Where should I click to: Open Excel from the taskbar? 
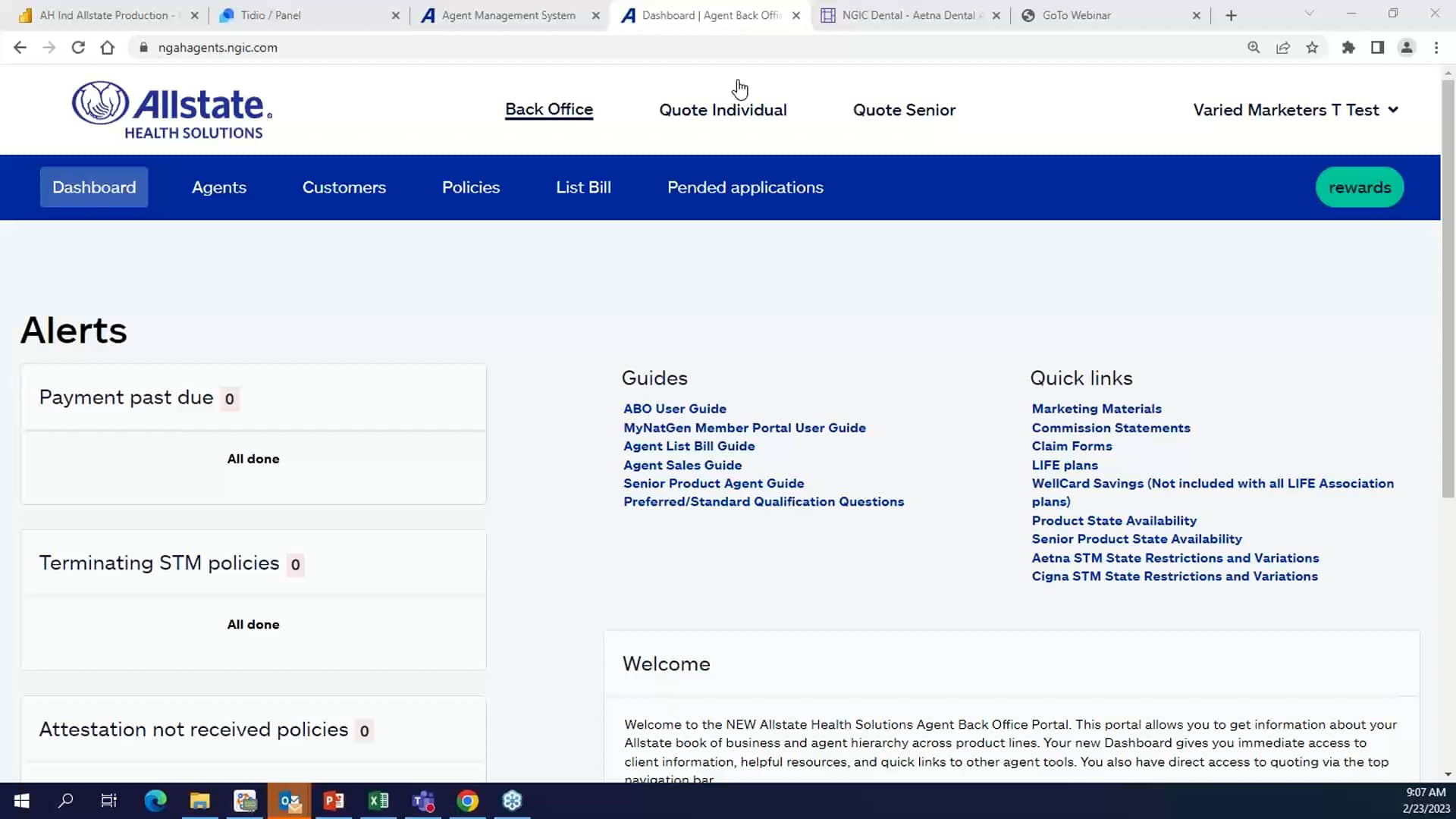[378, 801]
